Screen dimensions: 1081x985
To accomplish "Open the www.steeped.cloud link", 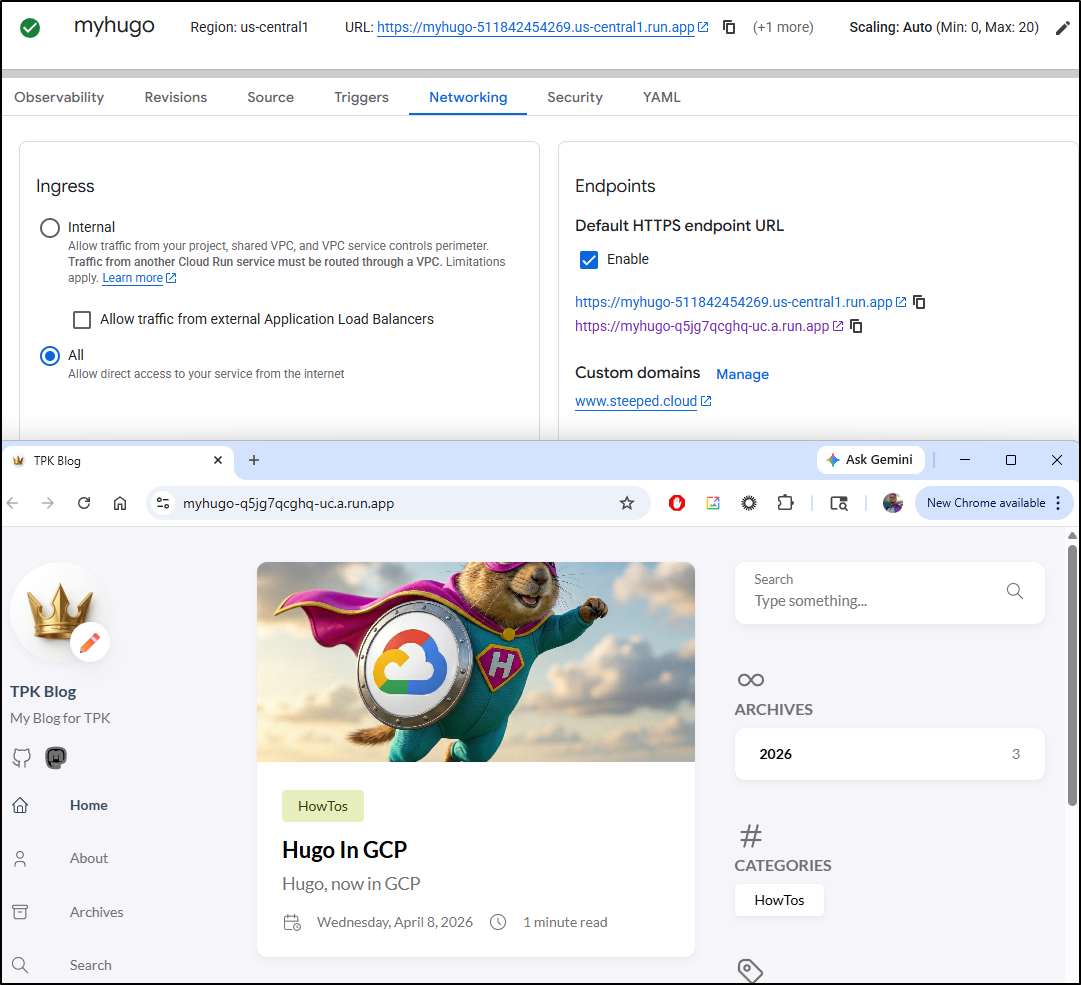I will tap(636, 401).
